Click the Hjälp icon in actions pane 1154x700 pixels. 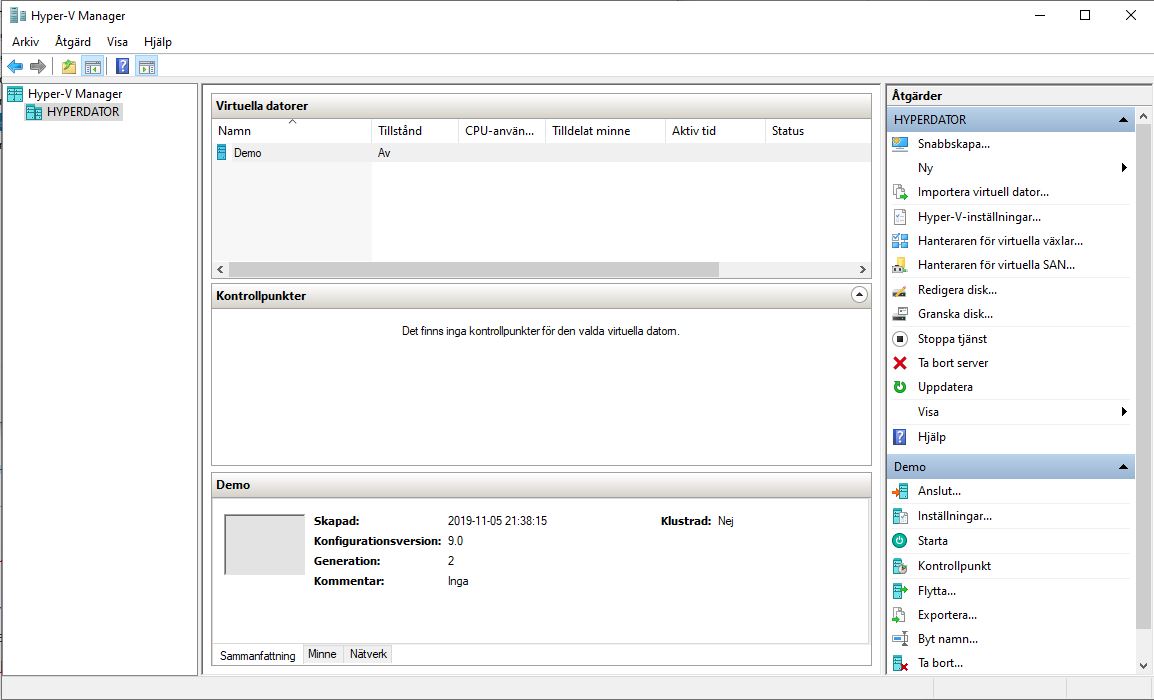click(x=899, y=437)
